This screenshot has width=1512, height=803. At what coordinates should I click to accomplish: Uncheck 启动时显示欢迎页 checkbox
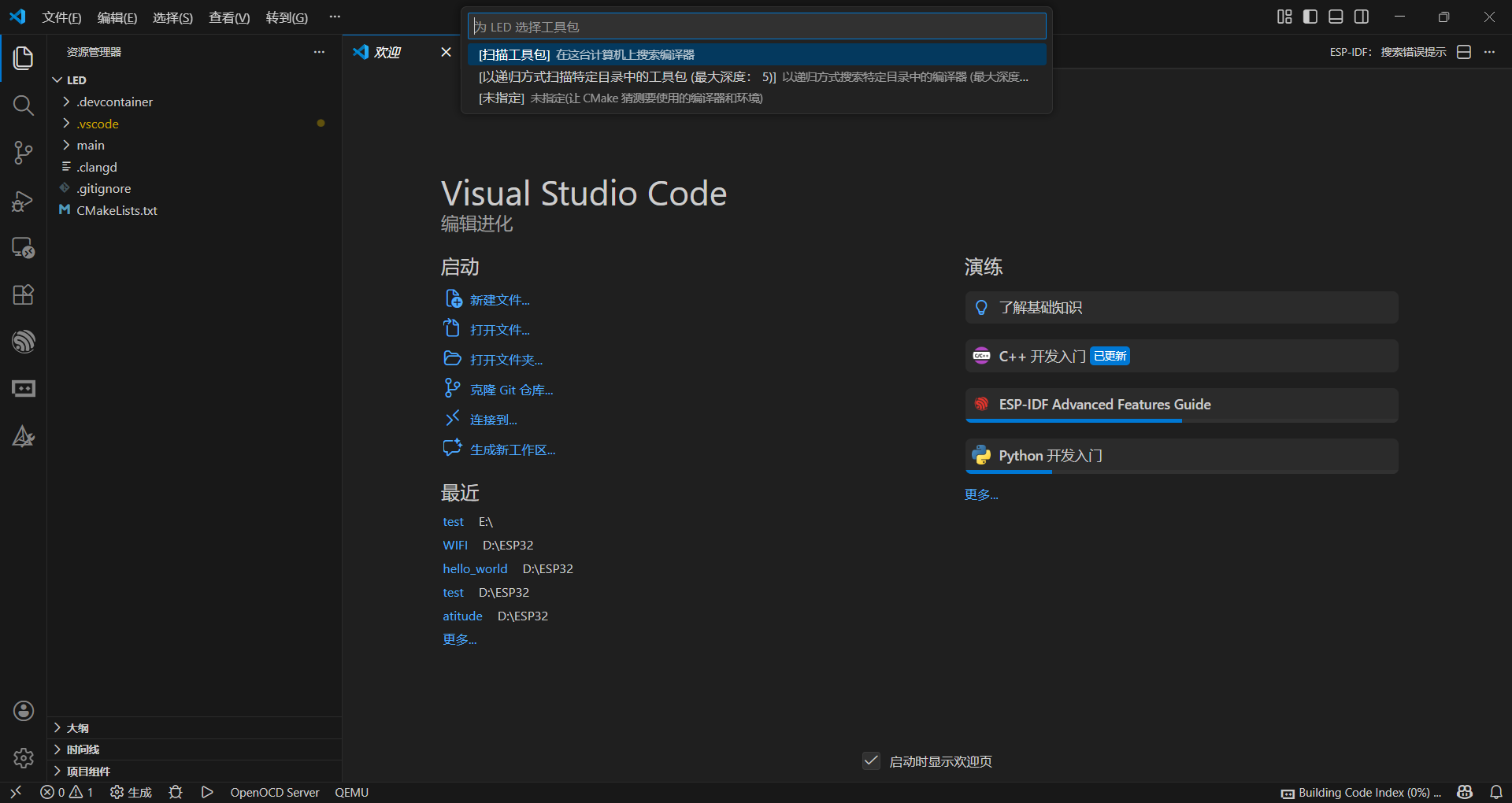click(871, 760)
